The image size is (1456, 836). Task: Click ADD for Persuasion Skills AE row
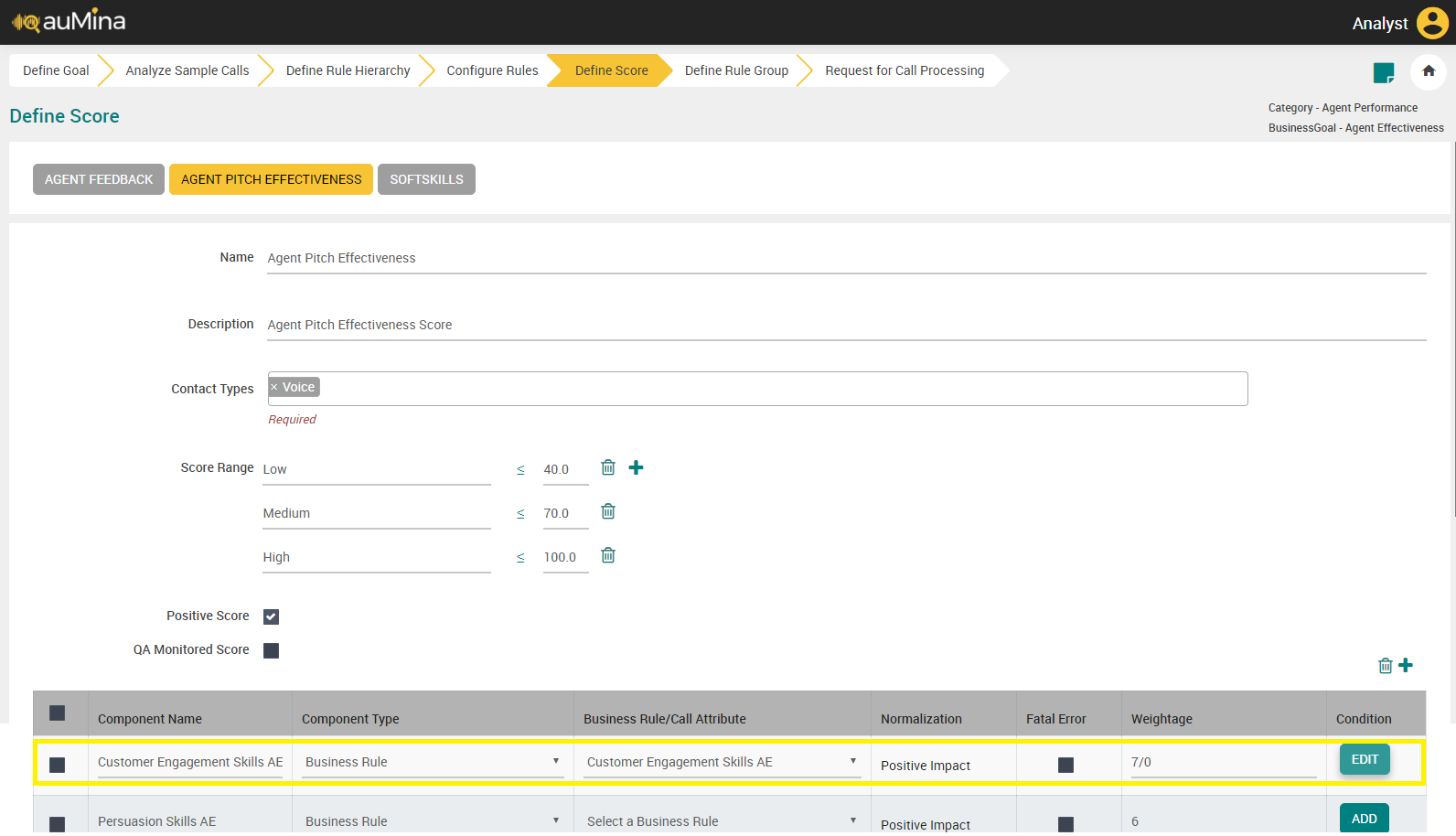pyautogui.click(x=1365, y=819)
